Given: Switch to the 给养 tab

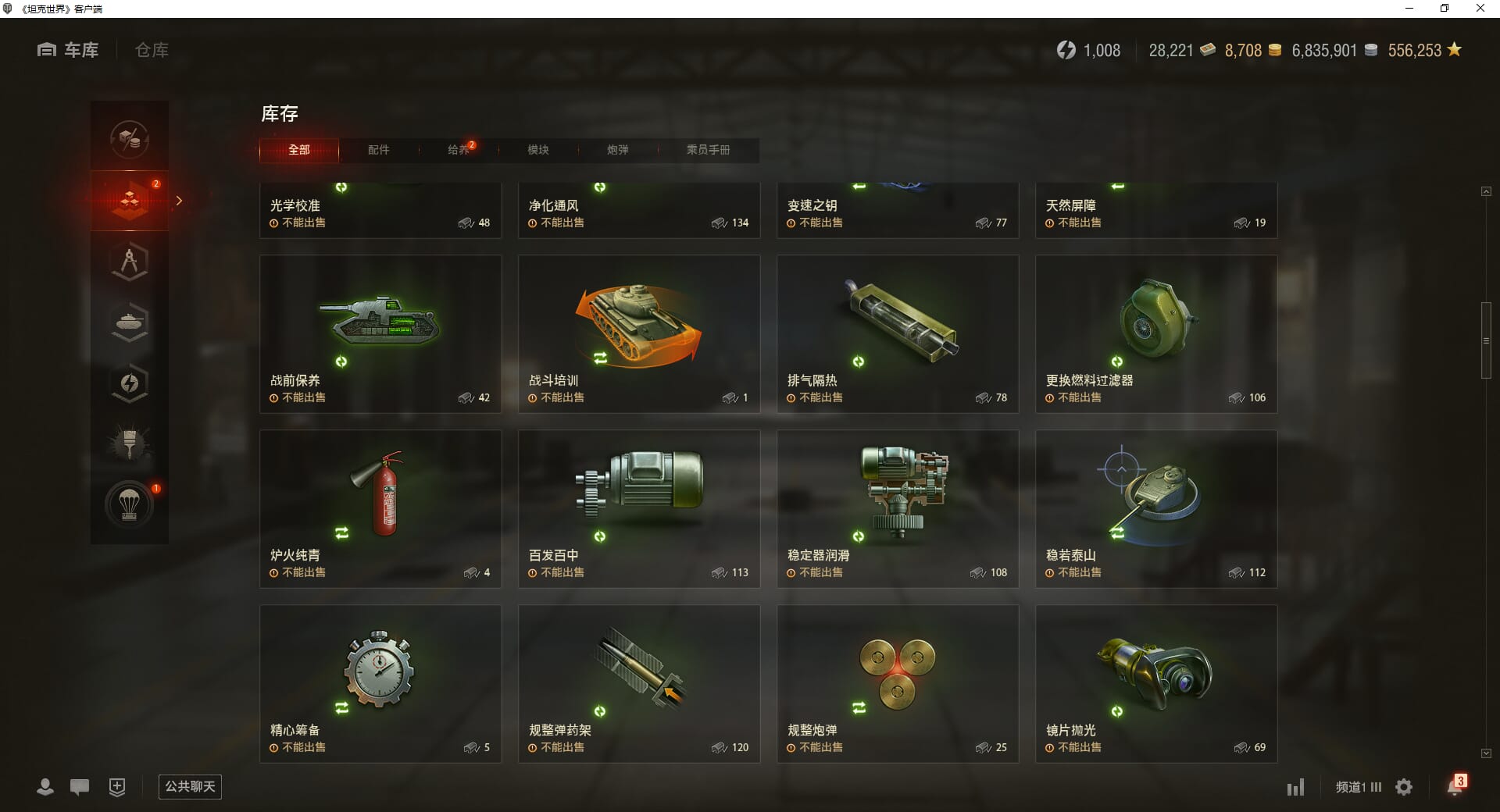Looking at the screenshot, I should click(x=459, y=150).
